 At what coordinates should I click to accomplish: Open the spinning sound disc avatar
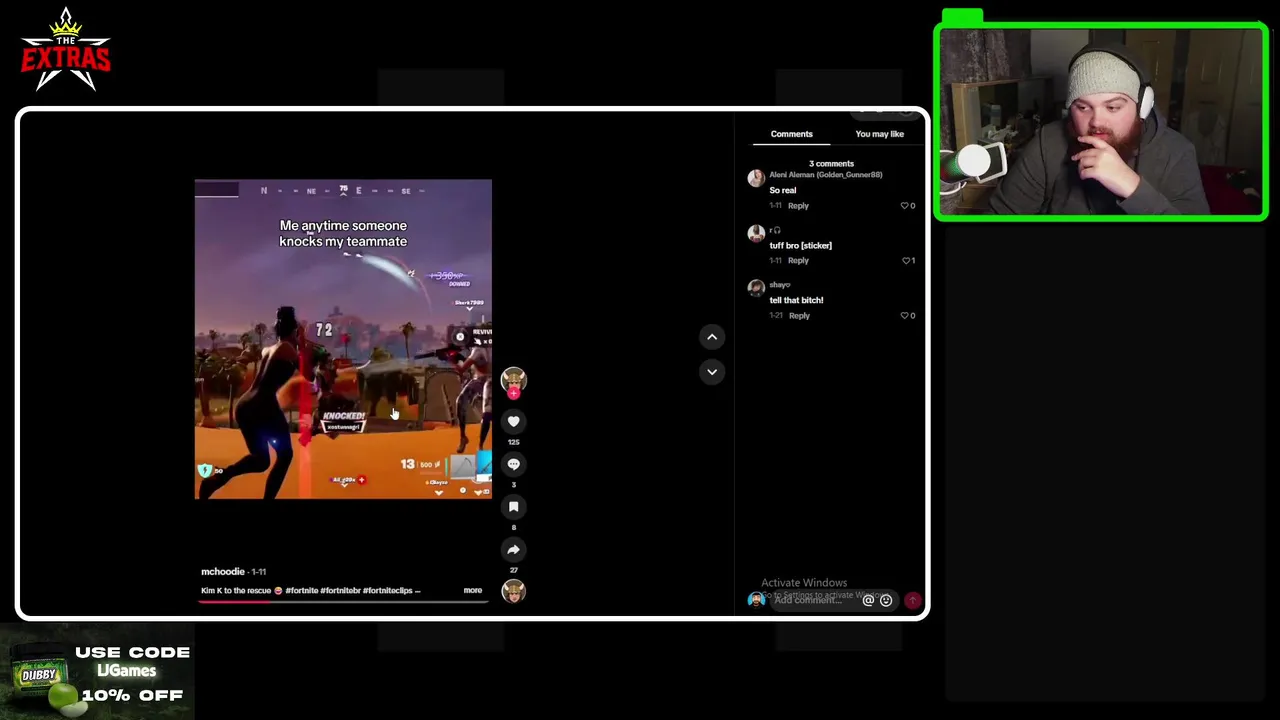coord(513,591)
